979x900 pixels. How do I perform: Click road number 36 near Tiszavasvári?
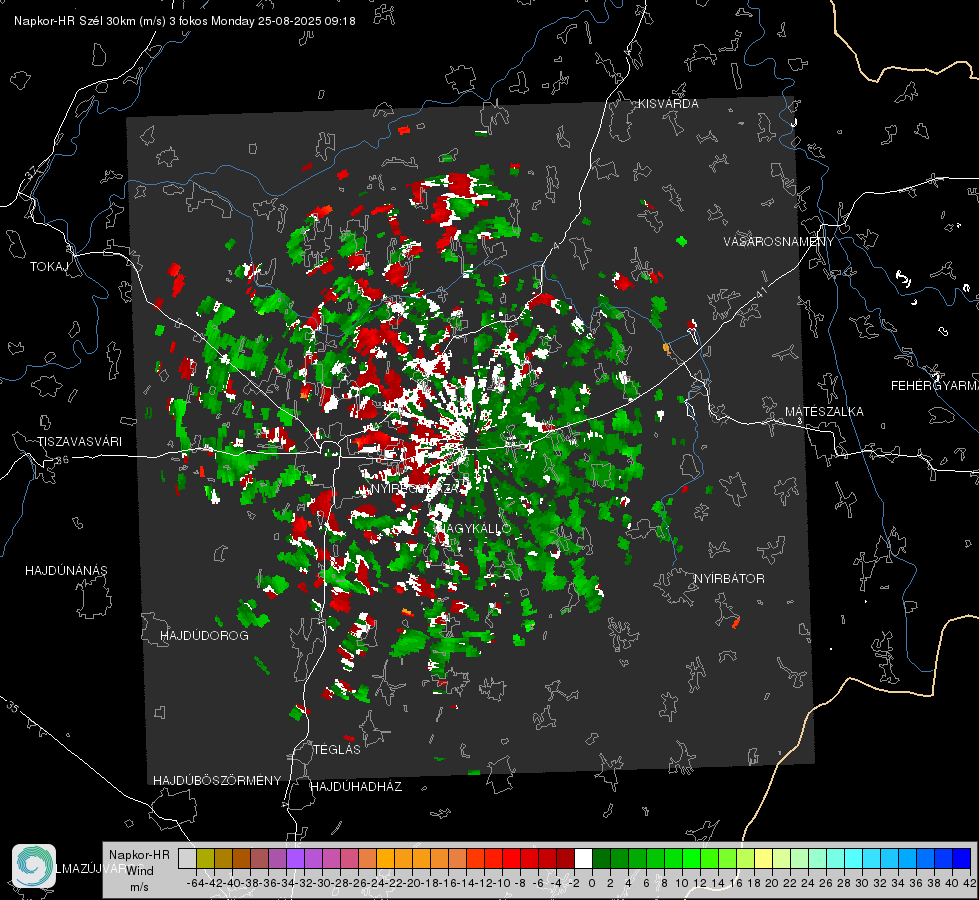62,460
